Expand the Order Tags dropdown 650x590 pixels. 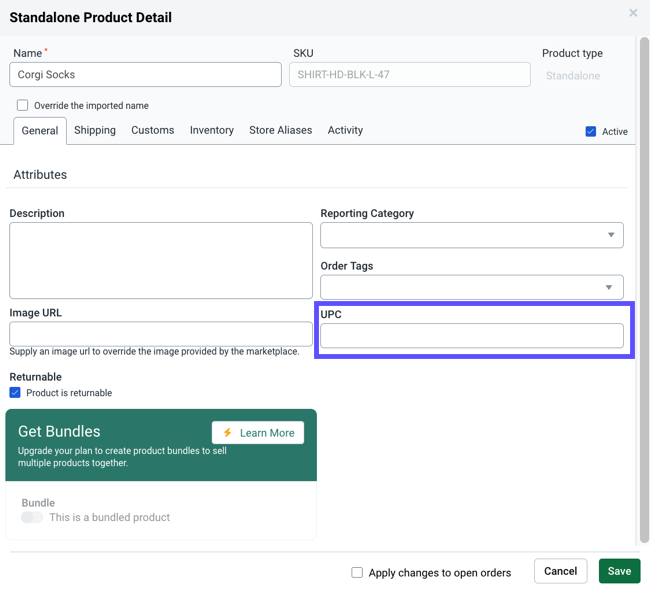click(472, 287)
